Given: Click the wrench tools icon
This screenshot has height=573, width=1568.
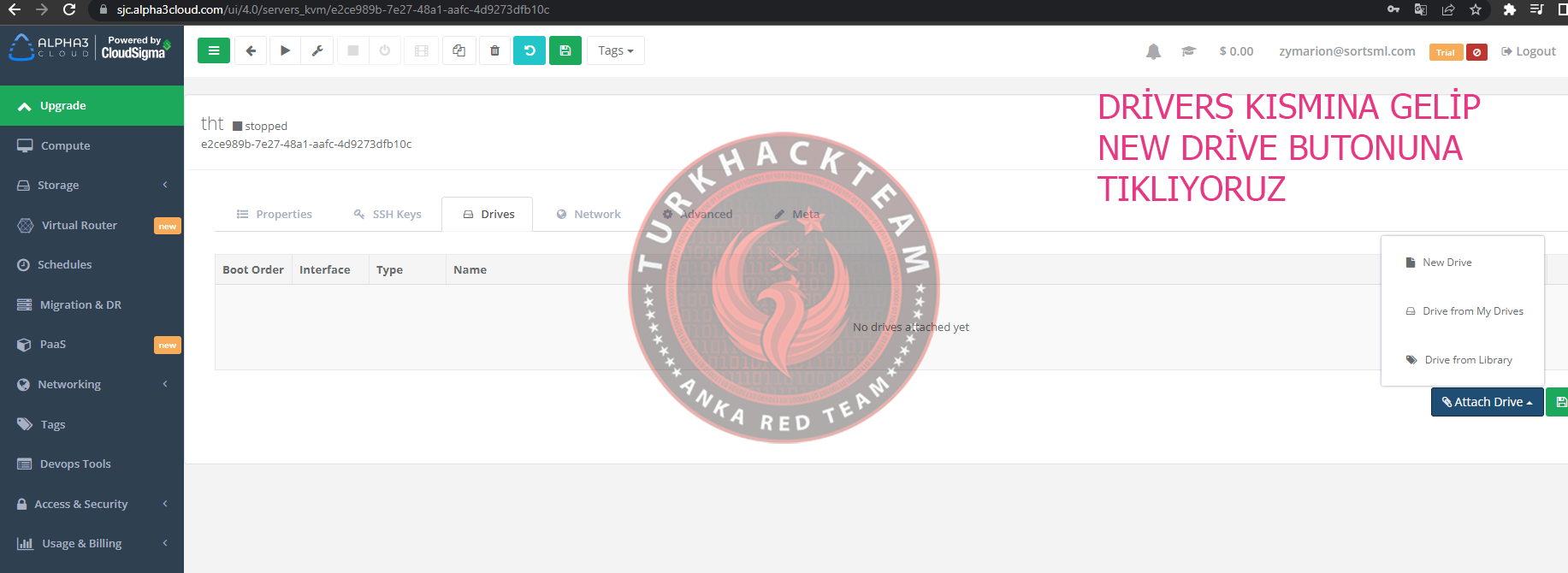Looking at the screenshot, I should coord(317,50).
